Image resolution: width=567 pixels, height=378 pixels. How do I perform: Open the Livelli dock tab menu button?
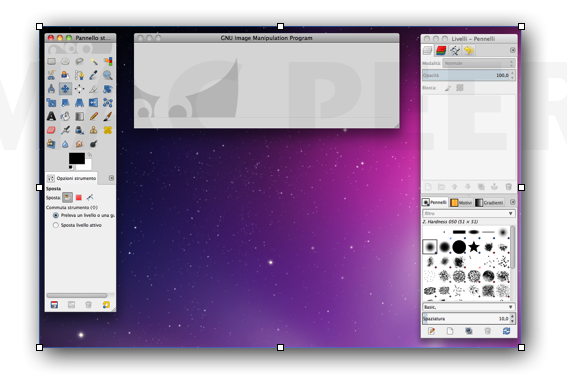[512, 50]
